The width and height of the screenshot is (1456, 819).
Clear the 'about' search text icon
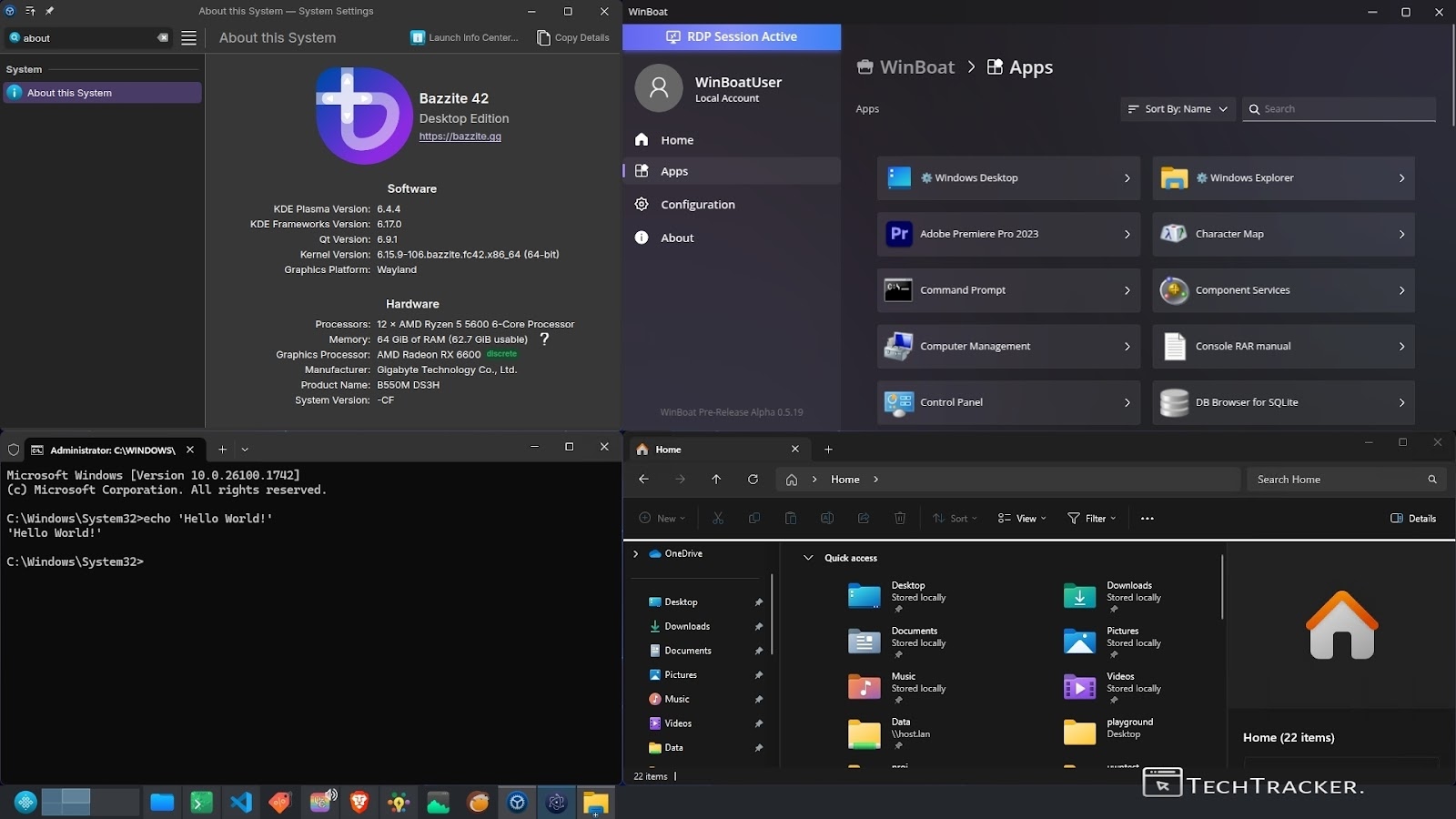point(163,38)
